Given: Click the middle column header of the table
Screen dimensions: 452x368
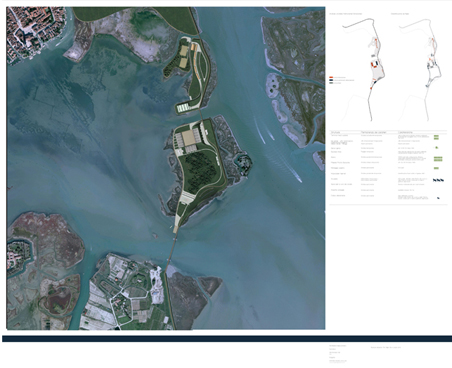Looking at the screenshot, I should pyautogui.click(x=374, y=132).
